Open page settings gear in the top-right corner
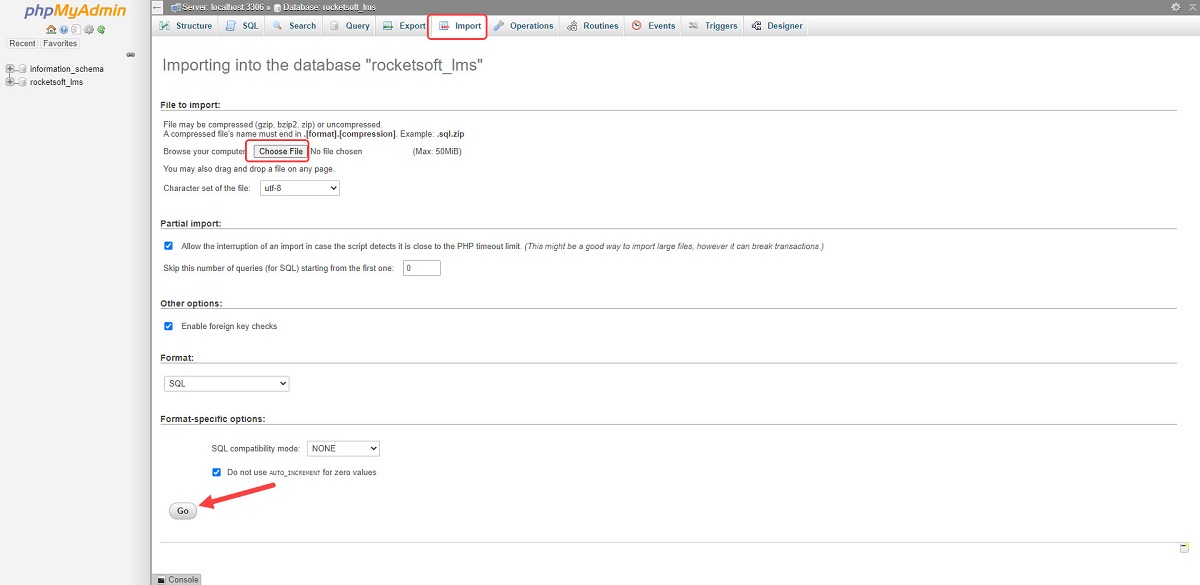The width and height of the screenshot is (1200, 585). [1175, 7]
